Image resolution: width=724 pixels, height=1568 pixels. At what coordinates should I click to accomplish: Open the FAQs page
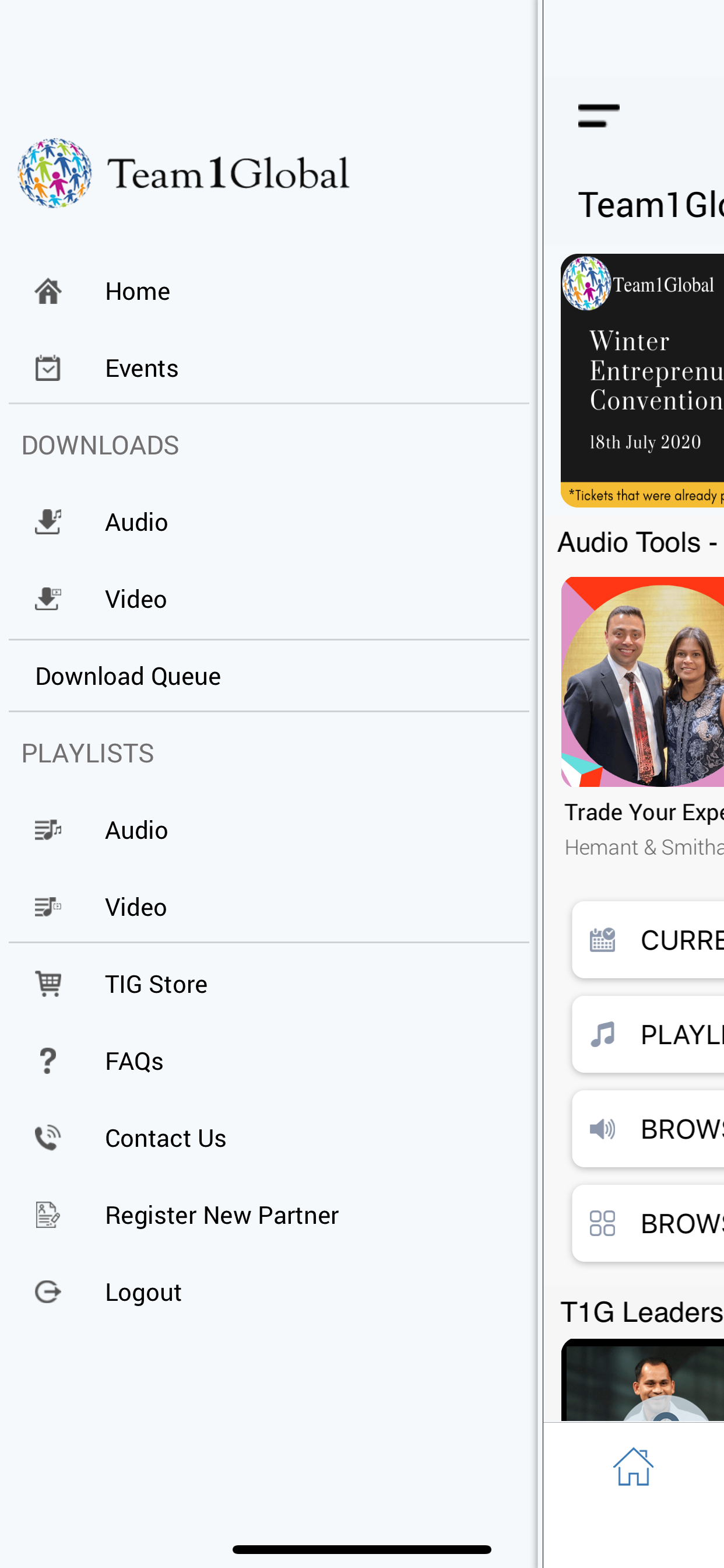coord(269,1061)
